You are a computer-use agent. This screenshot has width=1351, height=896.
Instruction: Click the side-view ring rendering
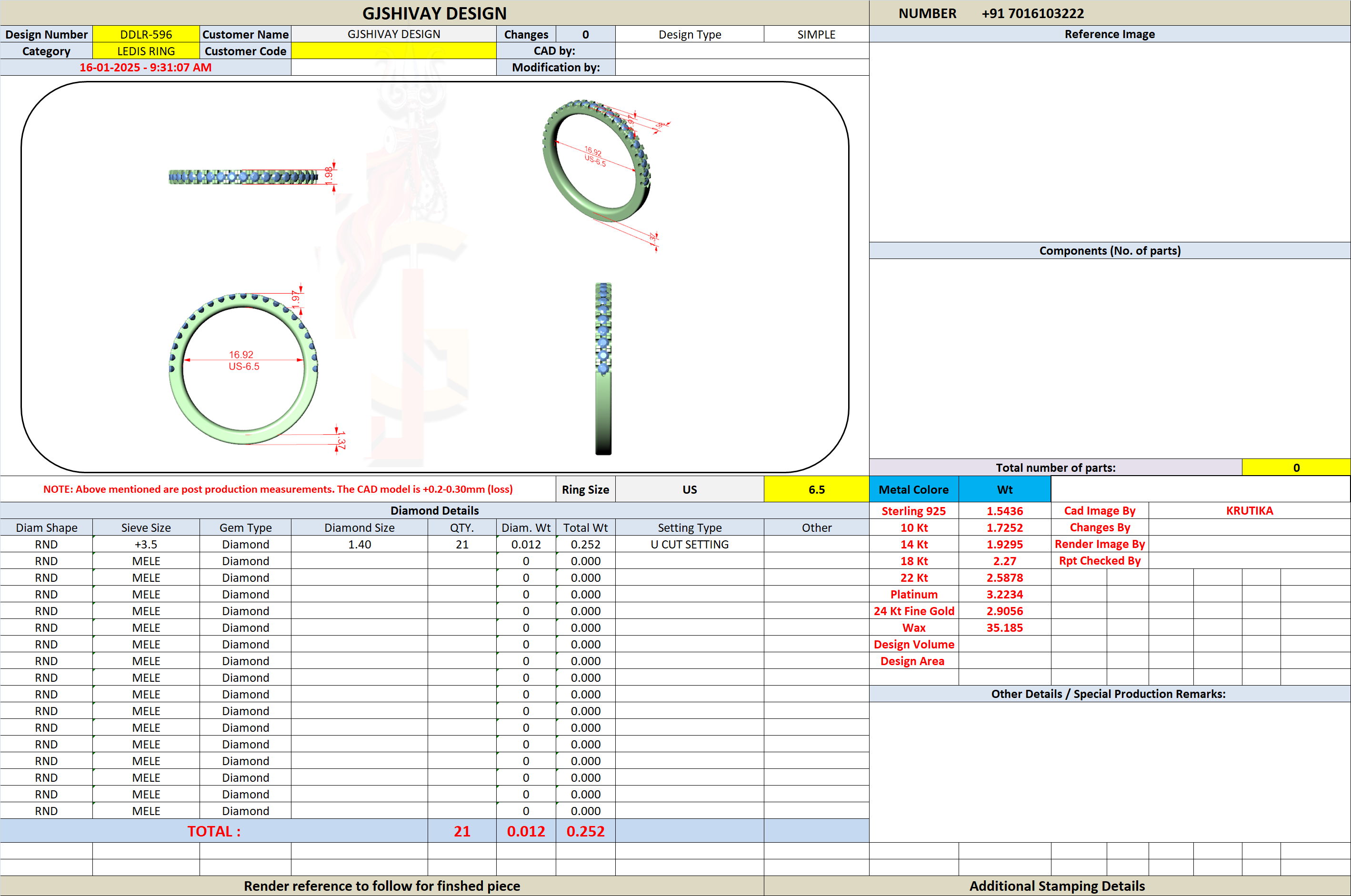[603, 368]
